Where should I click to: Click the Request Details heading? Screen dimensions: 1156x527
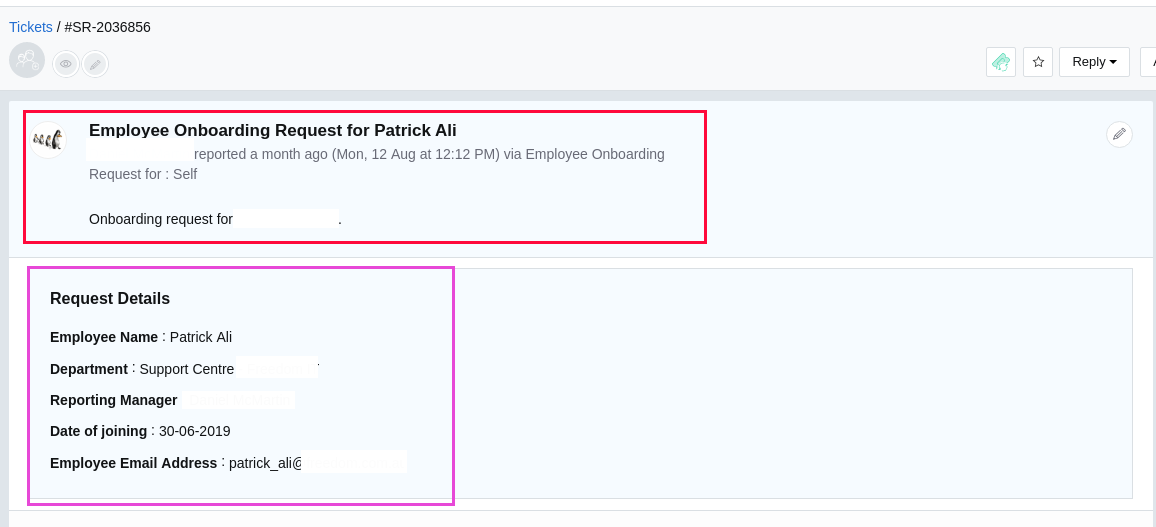click(x=110, y=299)
